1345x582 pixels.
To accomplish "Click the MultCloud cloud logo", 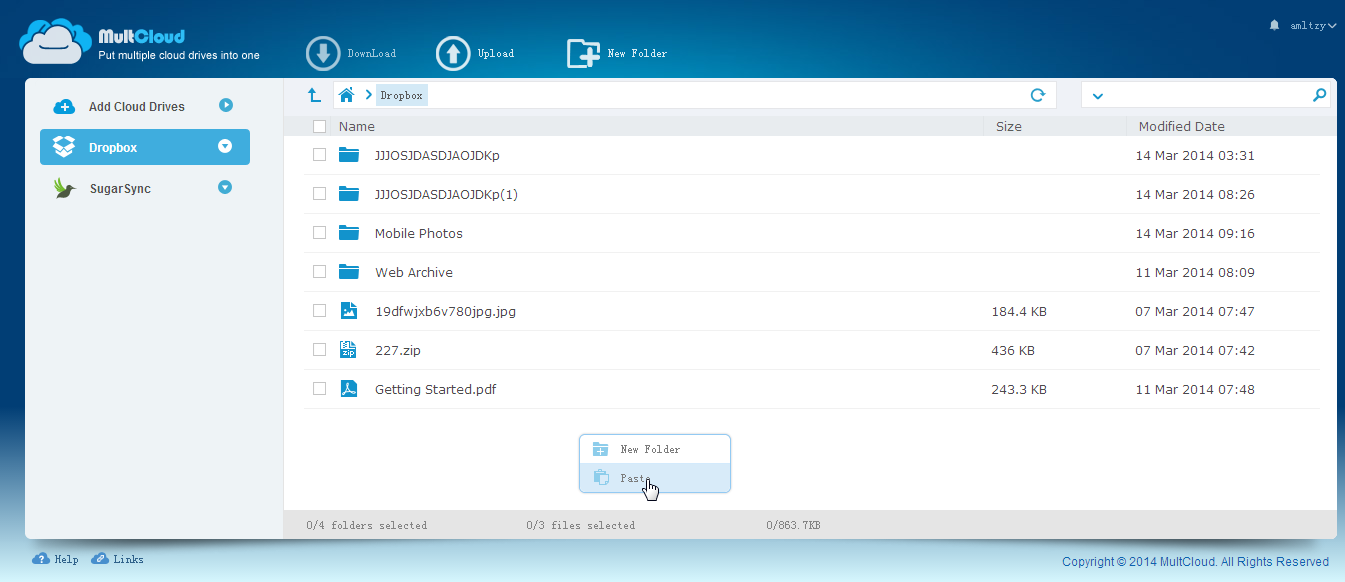I will click(55, 41).
